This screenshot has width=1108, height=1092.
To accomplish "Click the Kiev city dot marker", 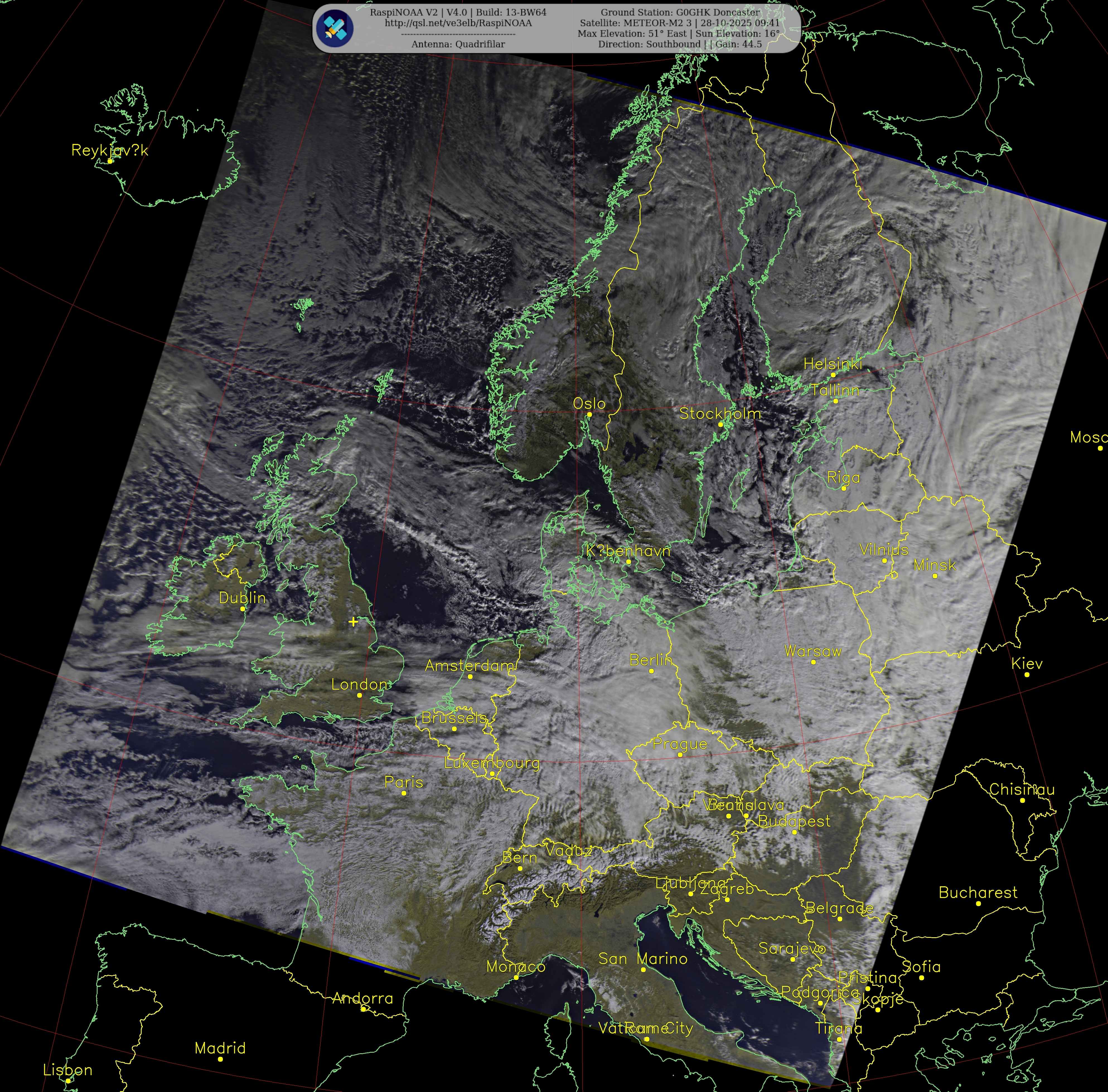I will (x=1027, y=675).
